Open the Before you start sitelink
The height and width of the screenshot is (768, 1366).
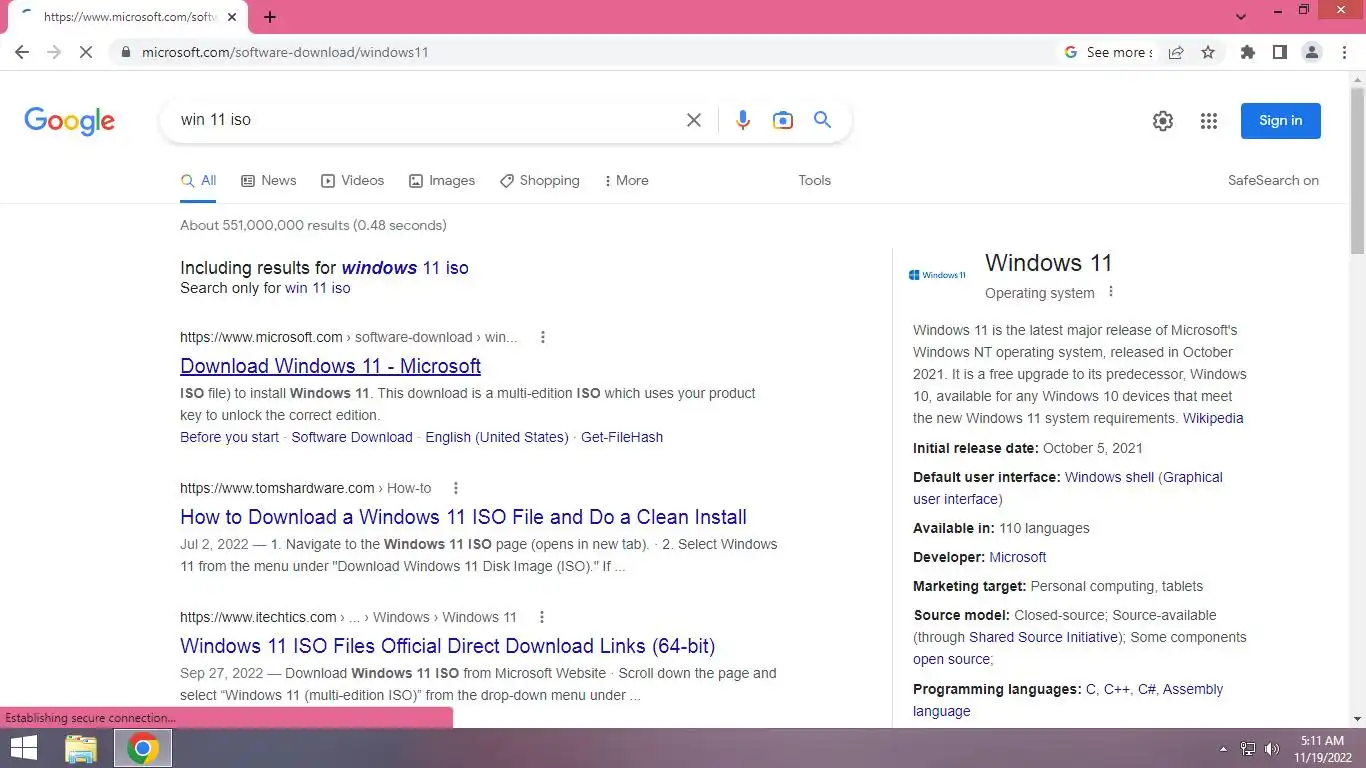229,437
